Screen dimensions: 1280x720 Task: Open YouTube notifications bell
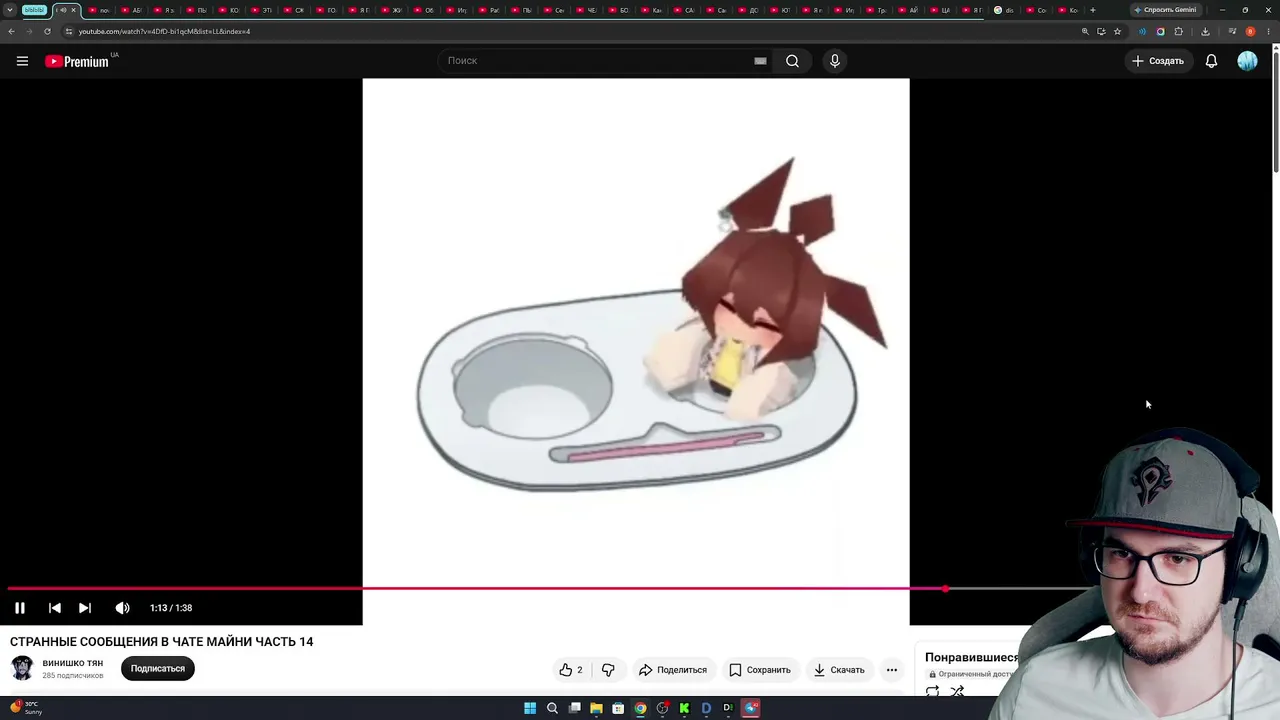click(x=1211, y=61)
